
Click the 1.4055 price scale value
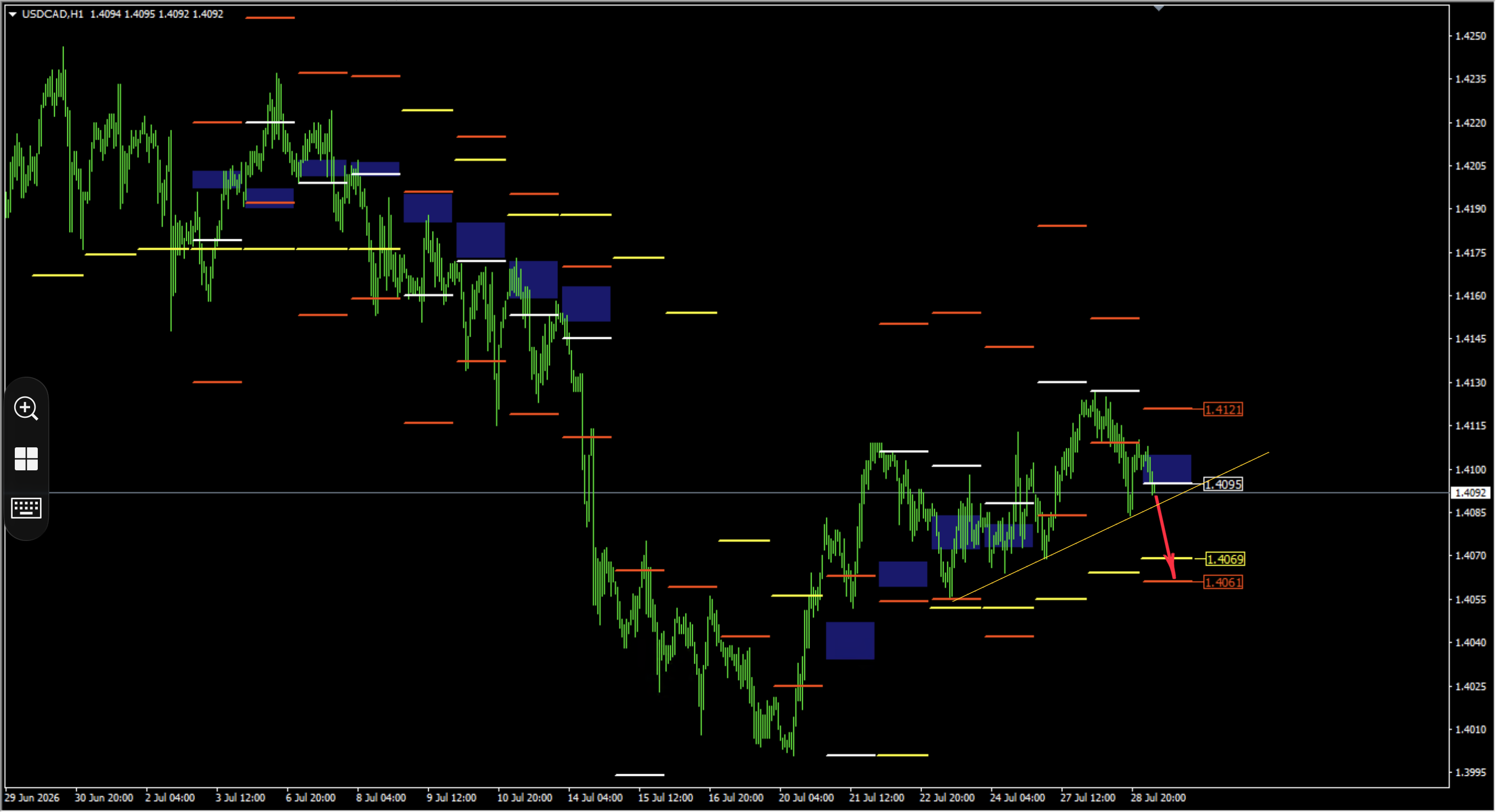1470,600
